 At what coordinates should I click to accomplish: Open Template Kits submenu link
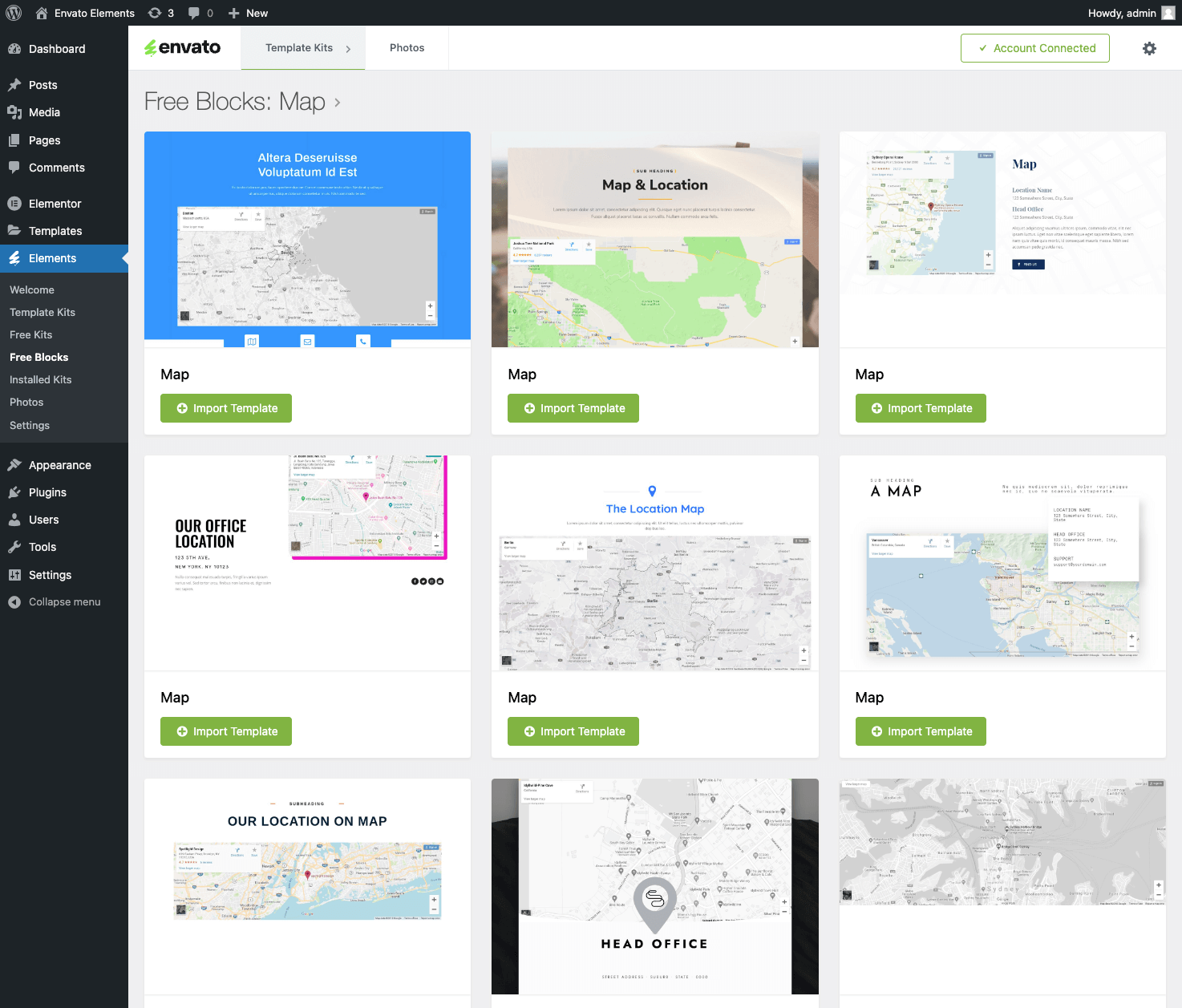[43, 312]
